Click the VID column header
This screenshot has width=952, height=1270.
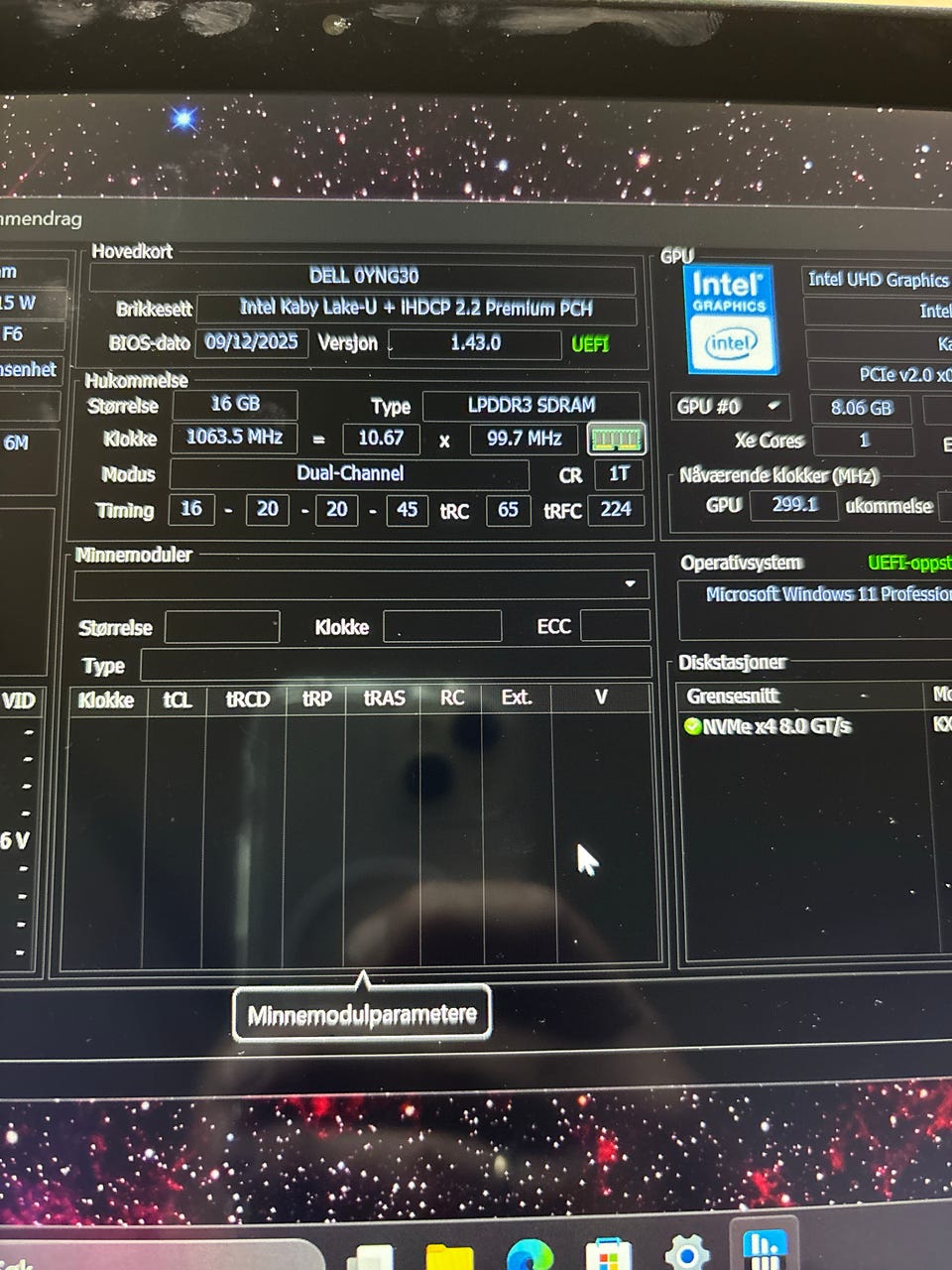tap(19, 701)
